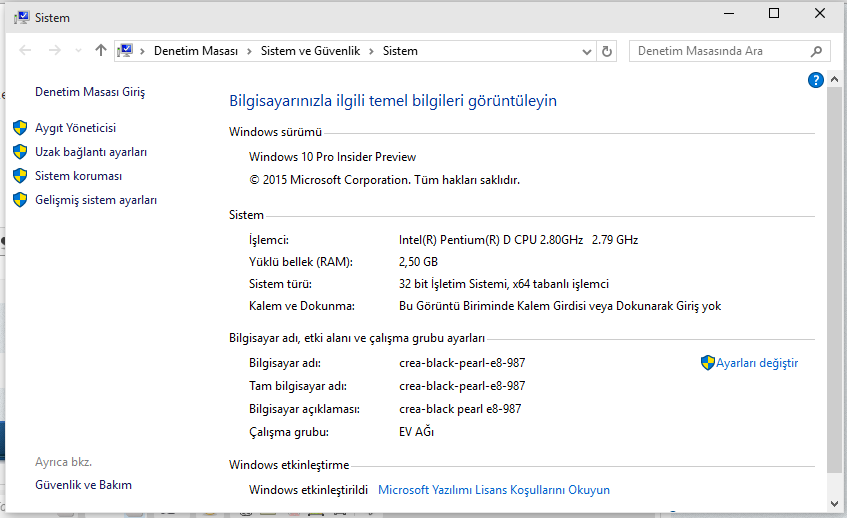The width and height of the screenshot is (847, 518).
Task: Click the shield icon of Ayarları değiştir
Action: (708, 362)
